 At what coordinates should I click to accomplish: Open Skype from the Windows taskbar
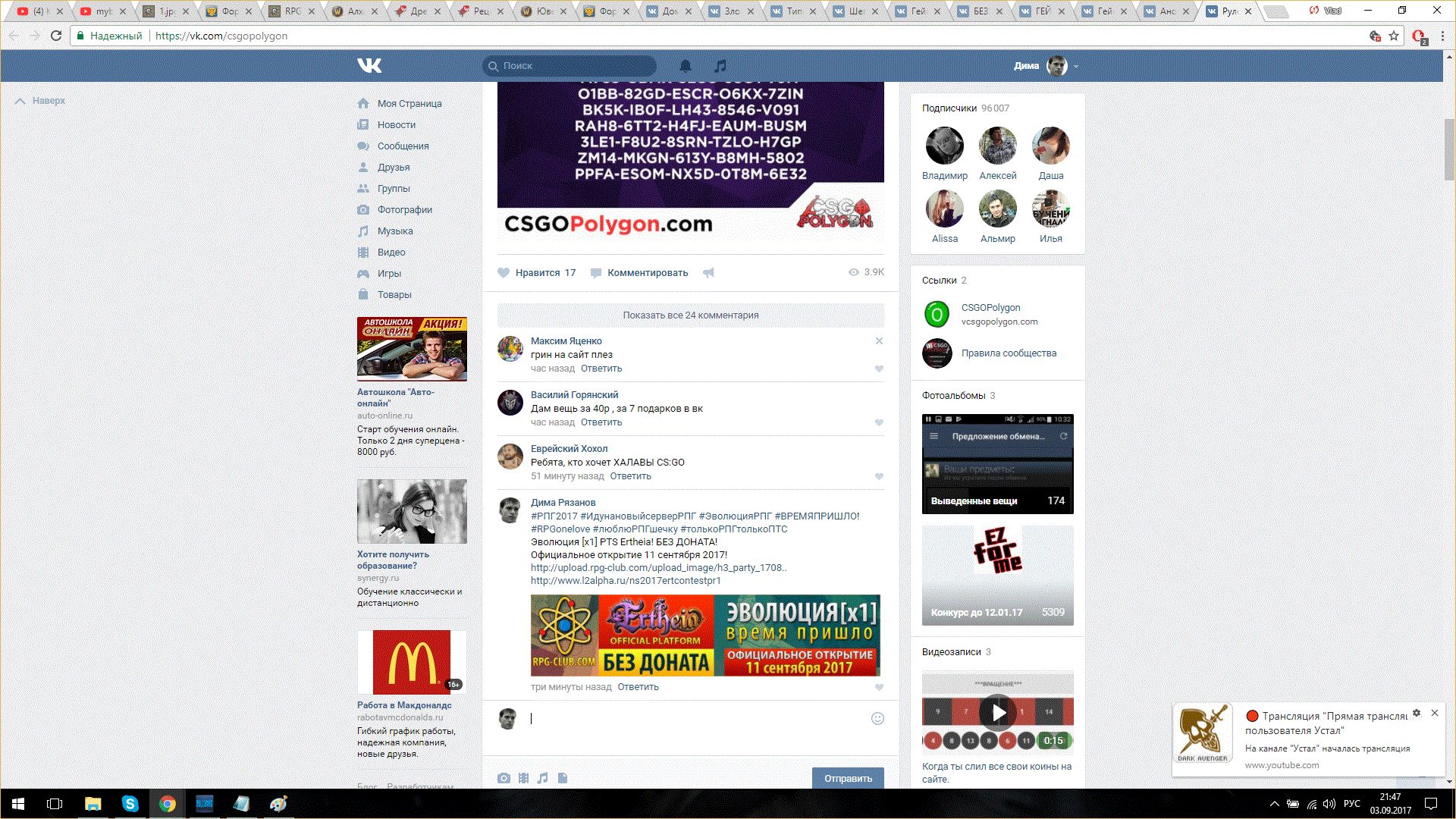[130, 804]
